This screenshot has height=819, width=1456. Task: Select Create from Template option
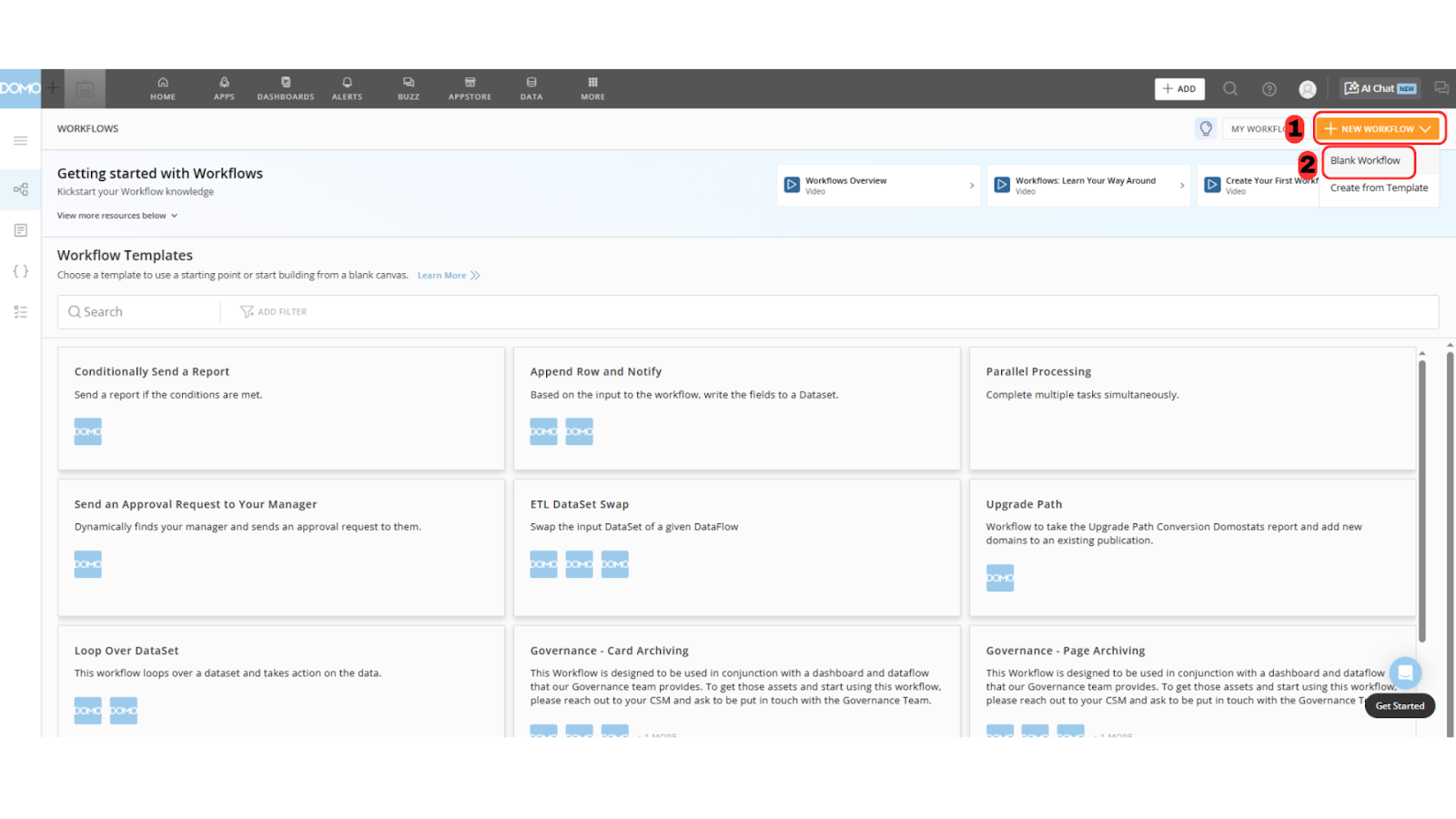tap(1379, 187)
